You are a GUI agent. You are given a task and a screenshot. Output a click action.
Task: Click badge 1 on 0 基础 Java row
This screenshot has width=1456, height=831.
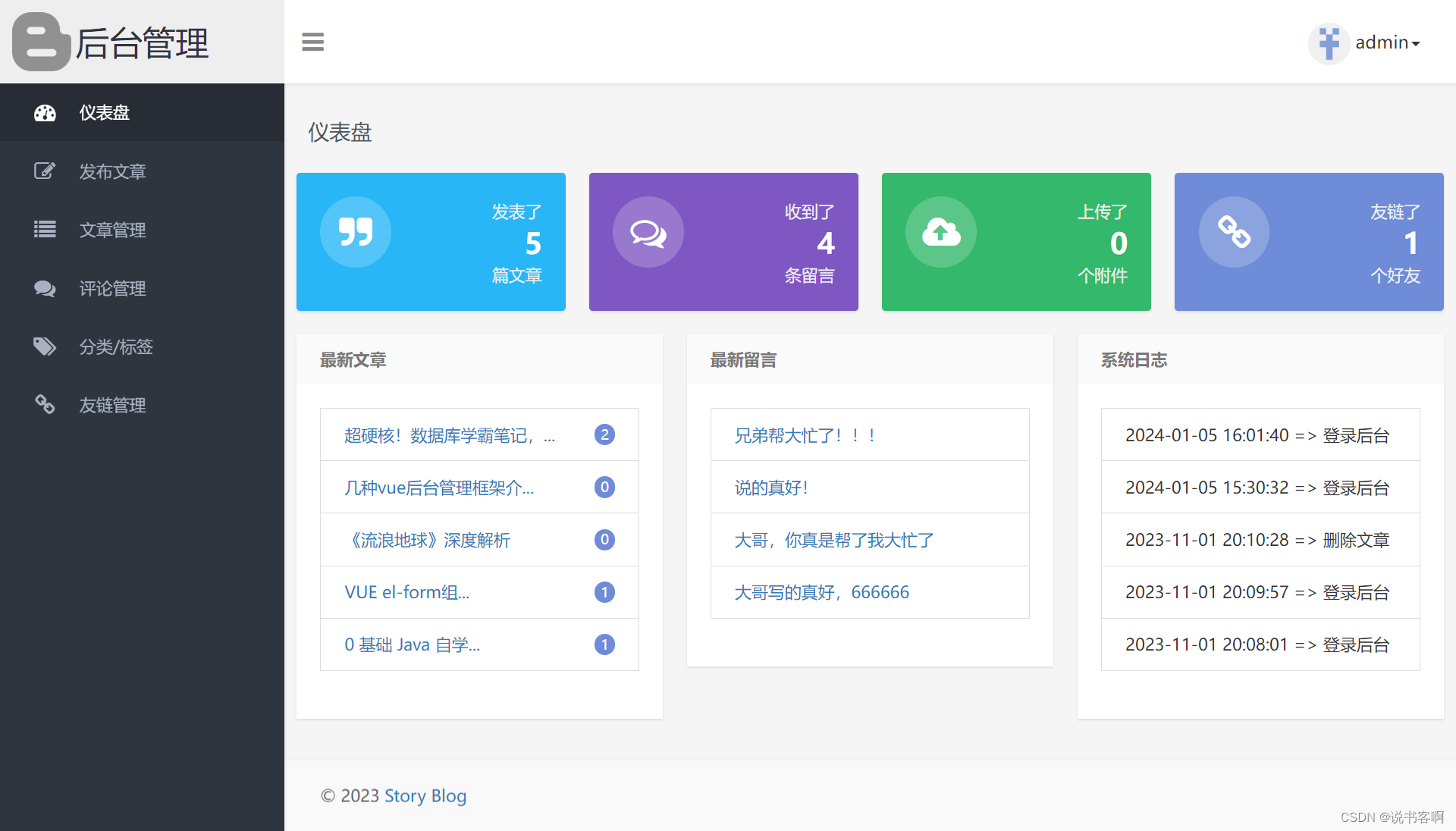pyautogui.click(x=604, y=644)
